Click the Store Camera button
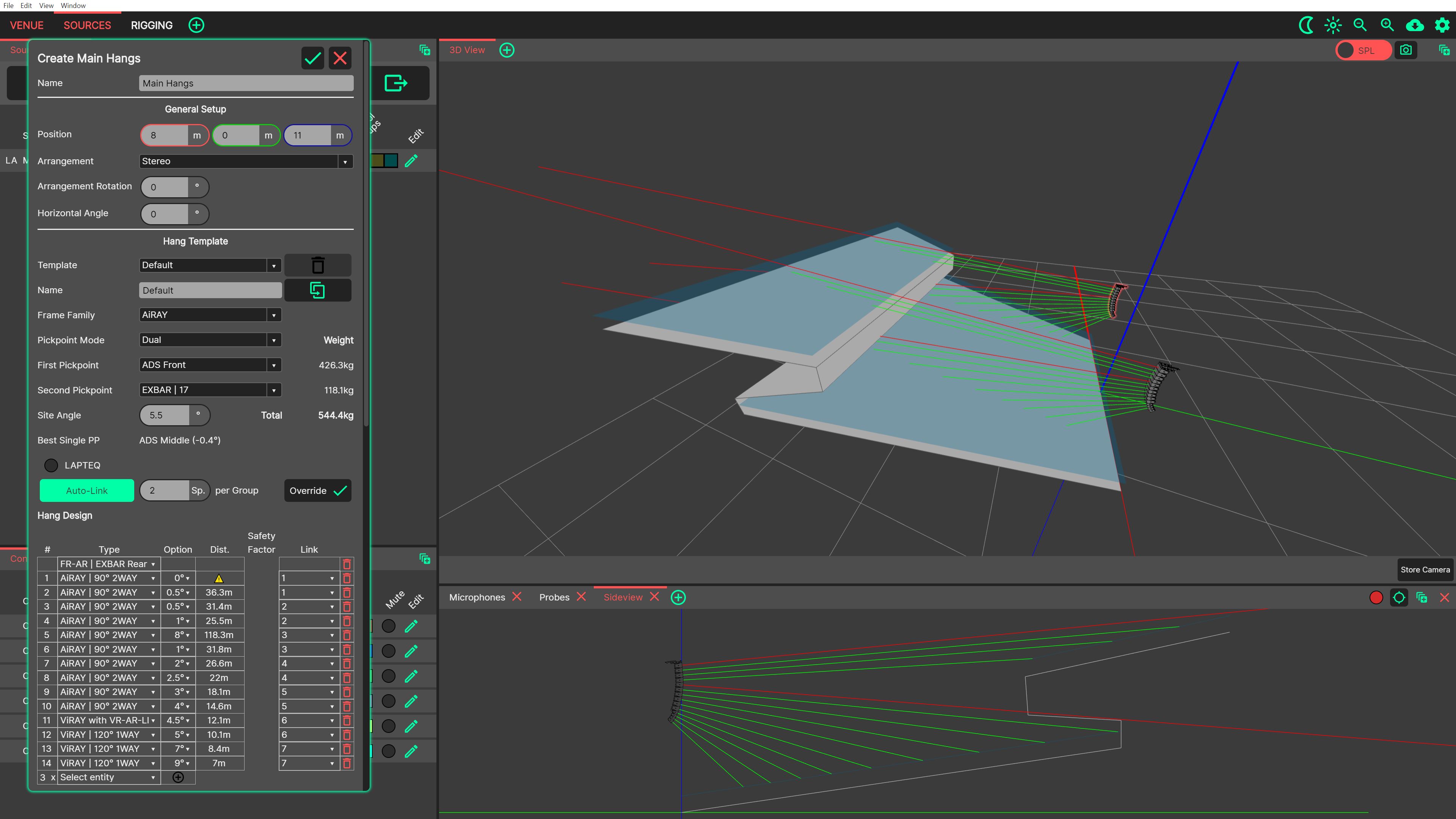Viewport: 1456px width, 819px height. [1425, 569]
